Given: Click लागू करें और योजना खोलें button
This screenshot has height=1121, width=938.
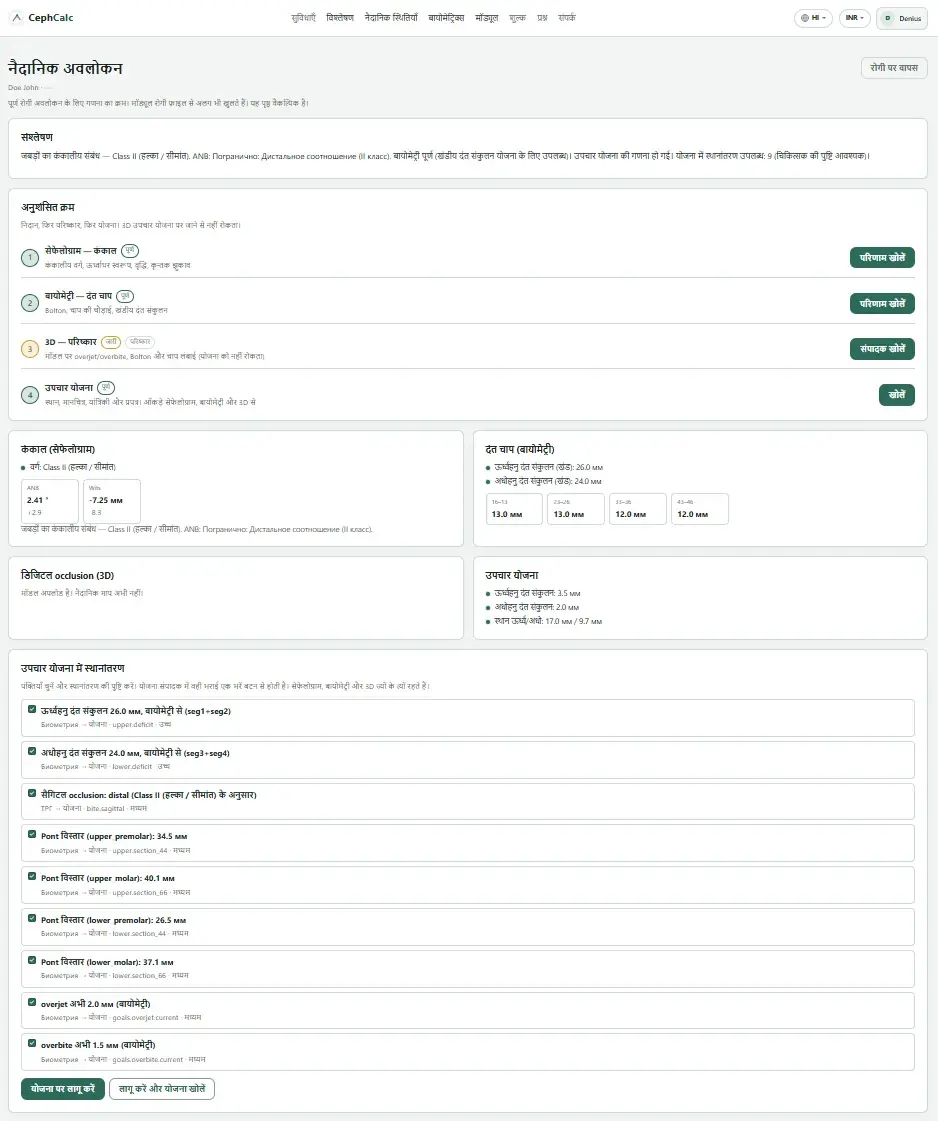Looking at the screenshot, I should click(162, 1089).
